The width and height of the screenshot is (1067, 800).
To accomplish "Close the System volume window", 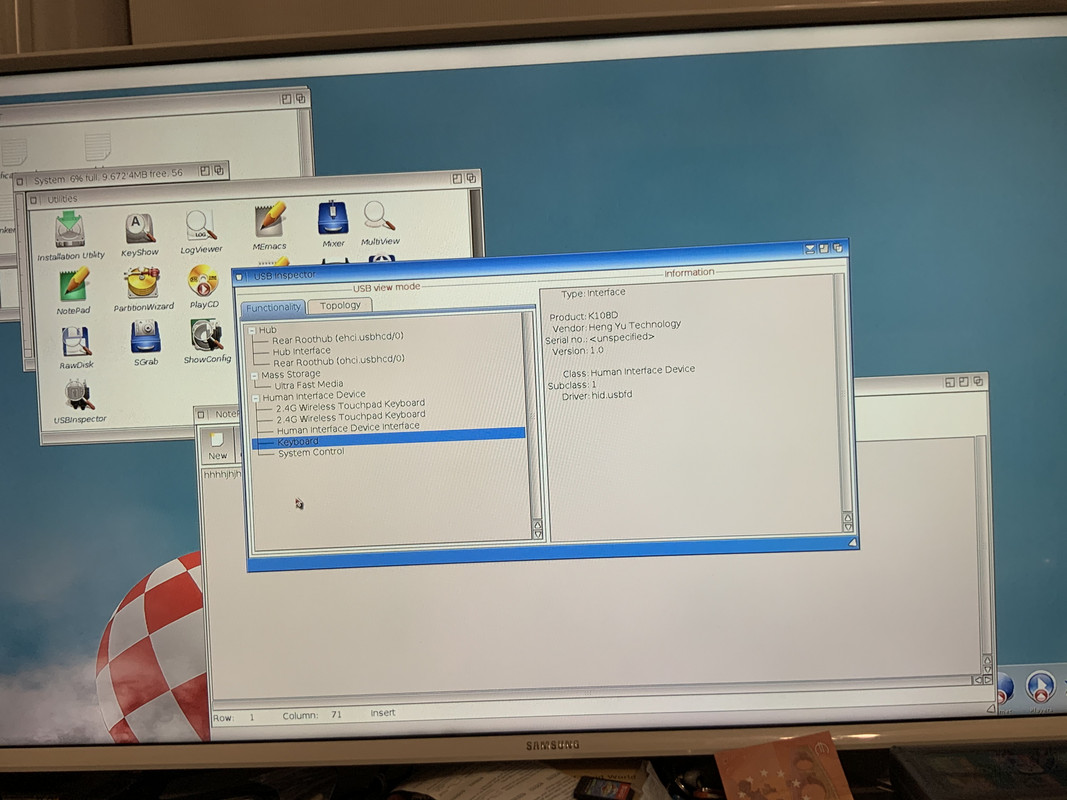I will [x=20, y=182].
